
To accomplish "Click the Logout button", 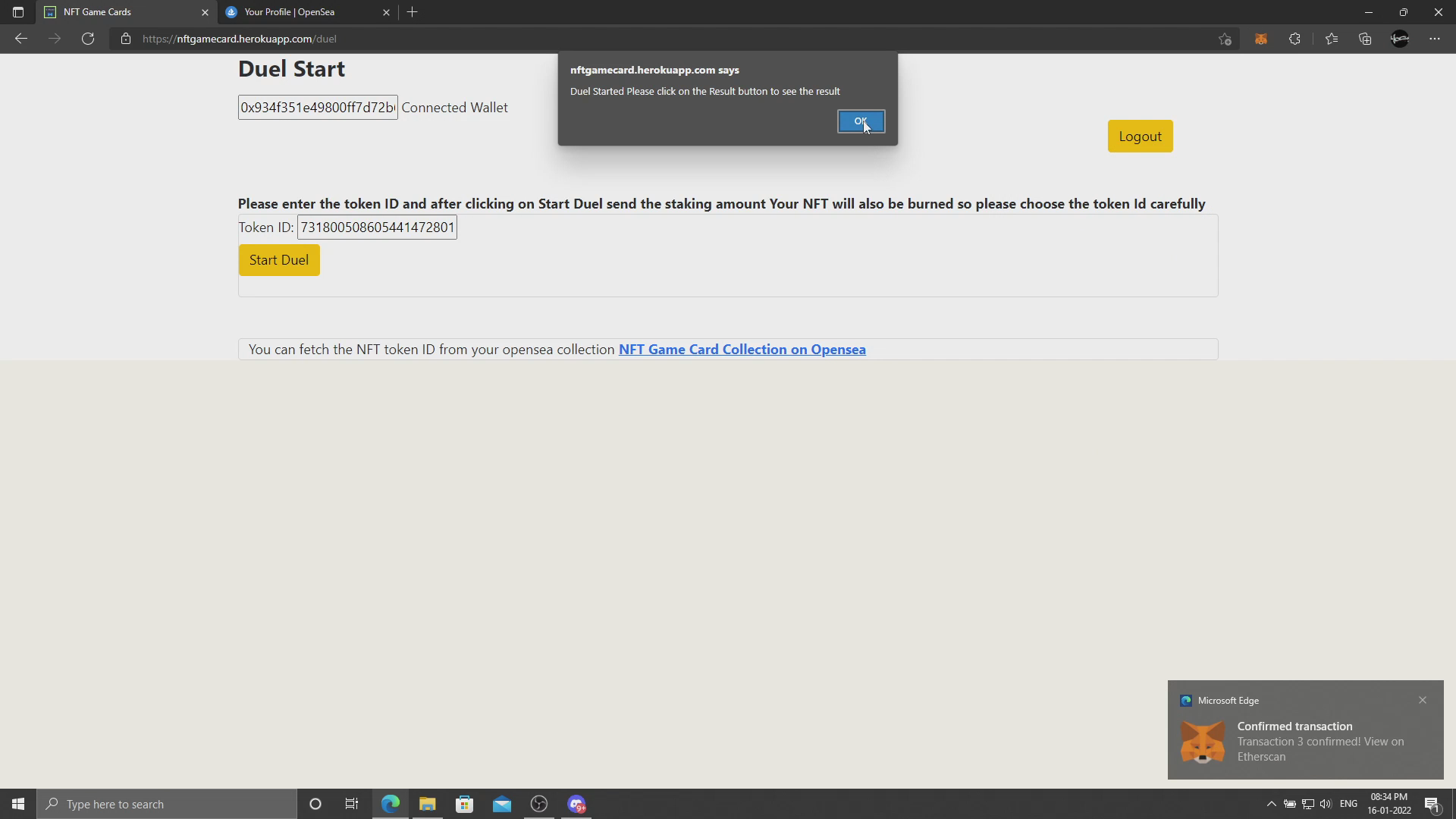I will click(1140, 136).
